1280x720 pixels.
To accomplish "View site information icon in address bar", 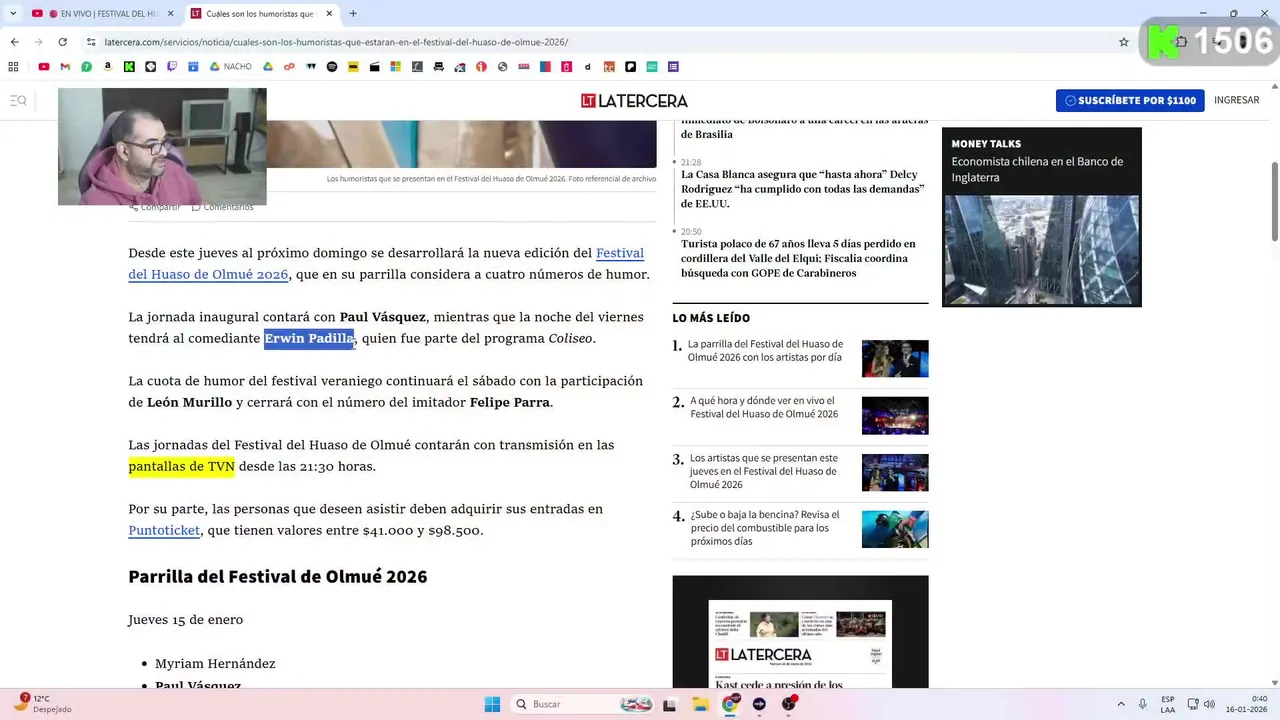I will pyautogui.click(x=91, y=42).
